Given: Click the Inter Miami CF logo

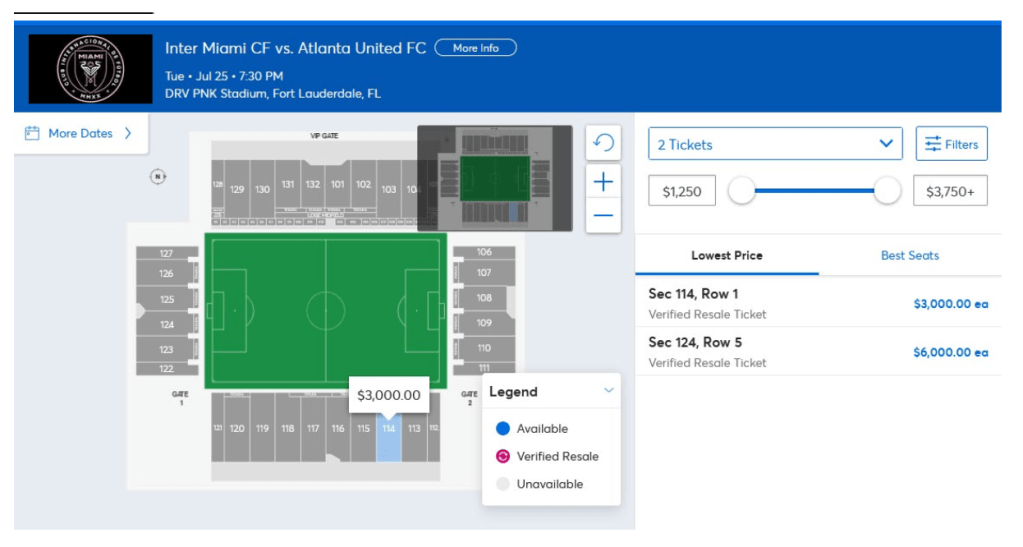Looking at the screenshot, I should [90, 69].
